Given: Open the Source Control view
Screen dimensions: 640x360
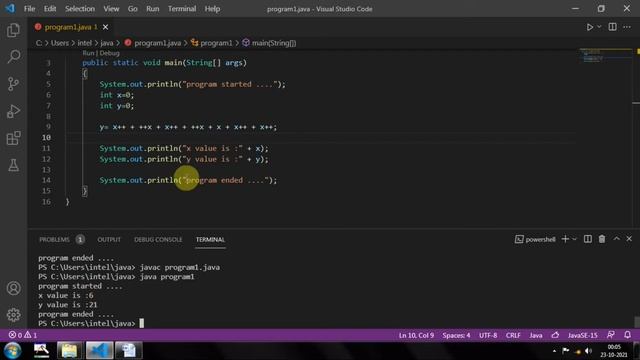Looking at the screenshot, I should (x=13, y=84).
